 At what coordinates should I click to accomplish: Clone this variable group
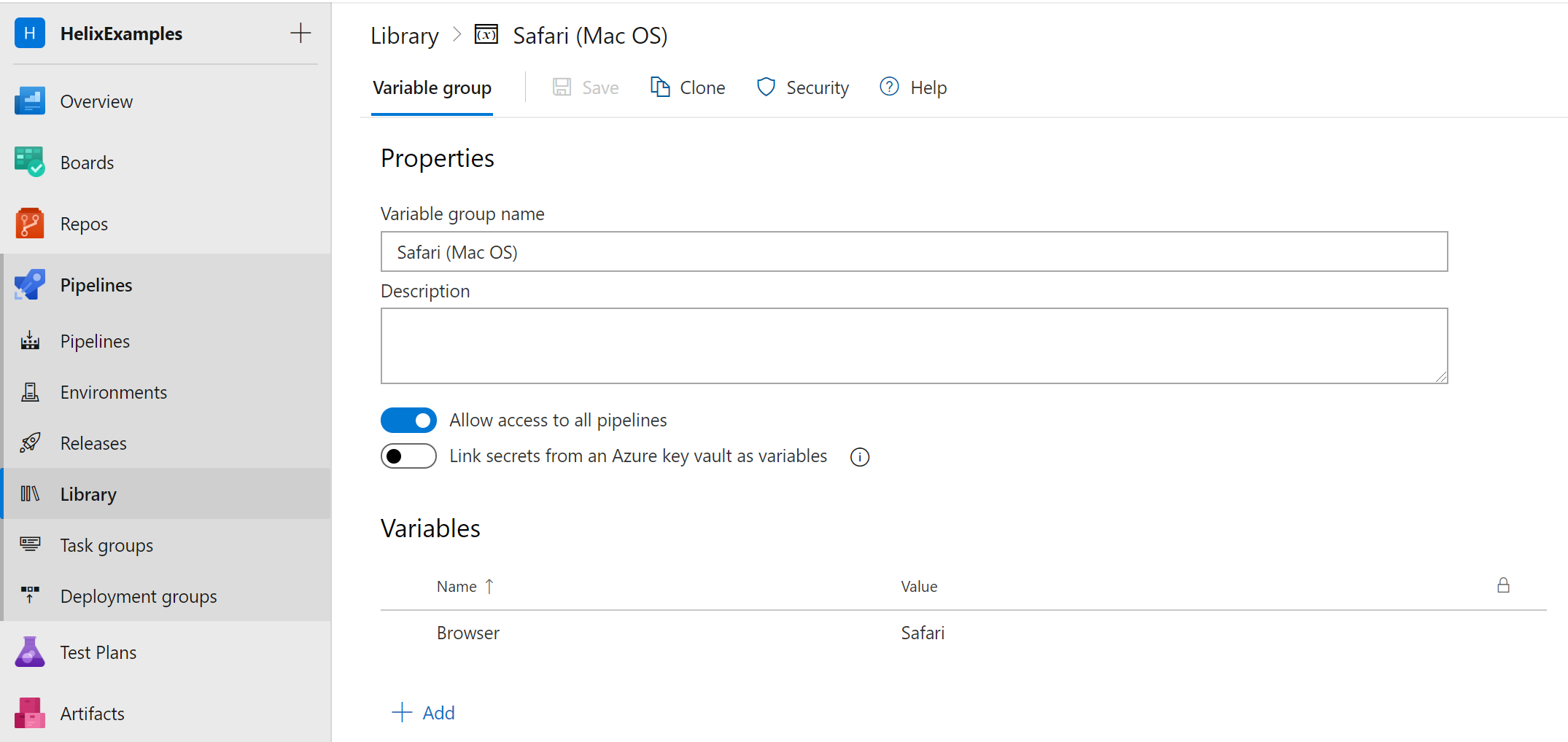pos(688,88)
